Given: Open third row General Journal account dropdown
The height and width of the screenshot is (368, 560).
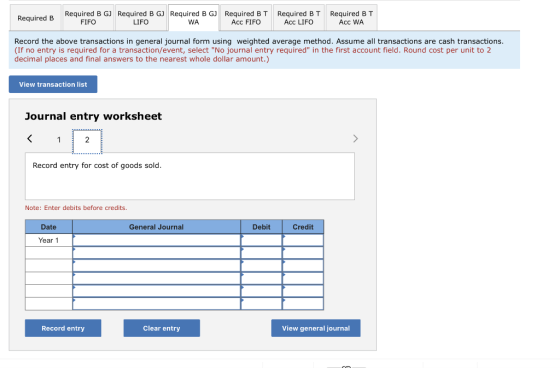Looking at the screenshot, I should coord(156,265).
